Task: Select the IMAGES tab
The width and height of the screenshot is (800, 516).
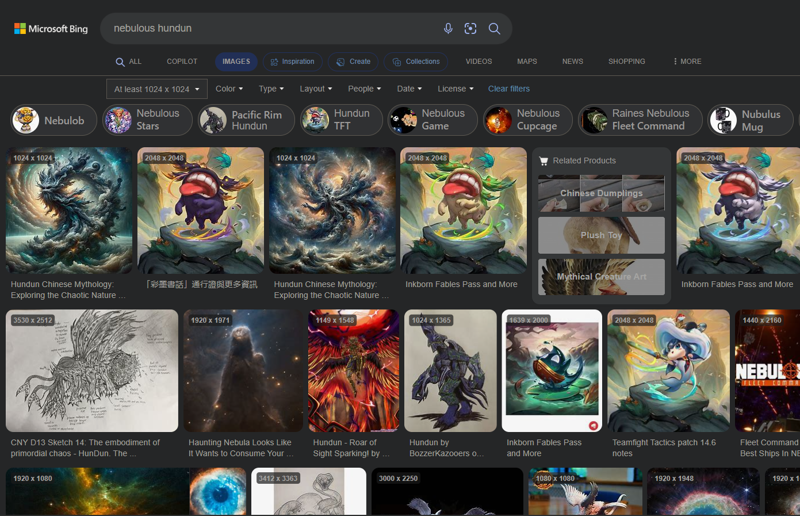Action: click(236, 62)
